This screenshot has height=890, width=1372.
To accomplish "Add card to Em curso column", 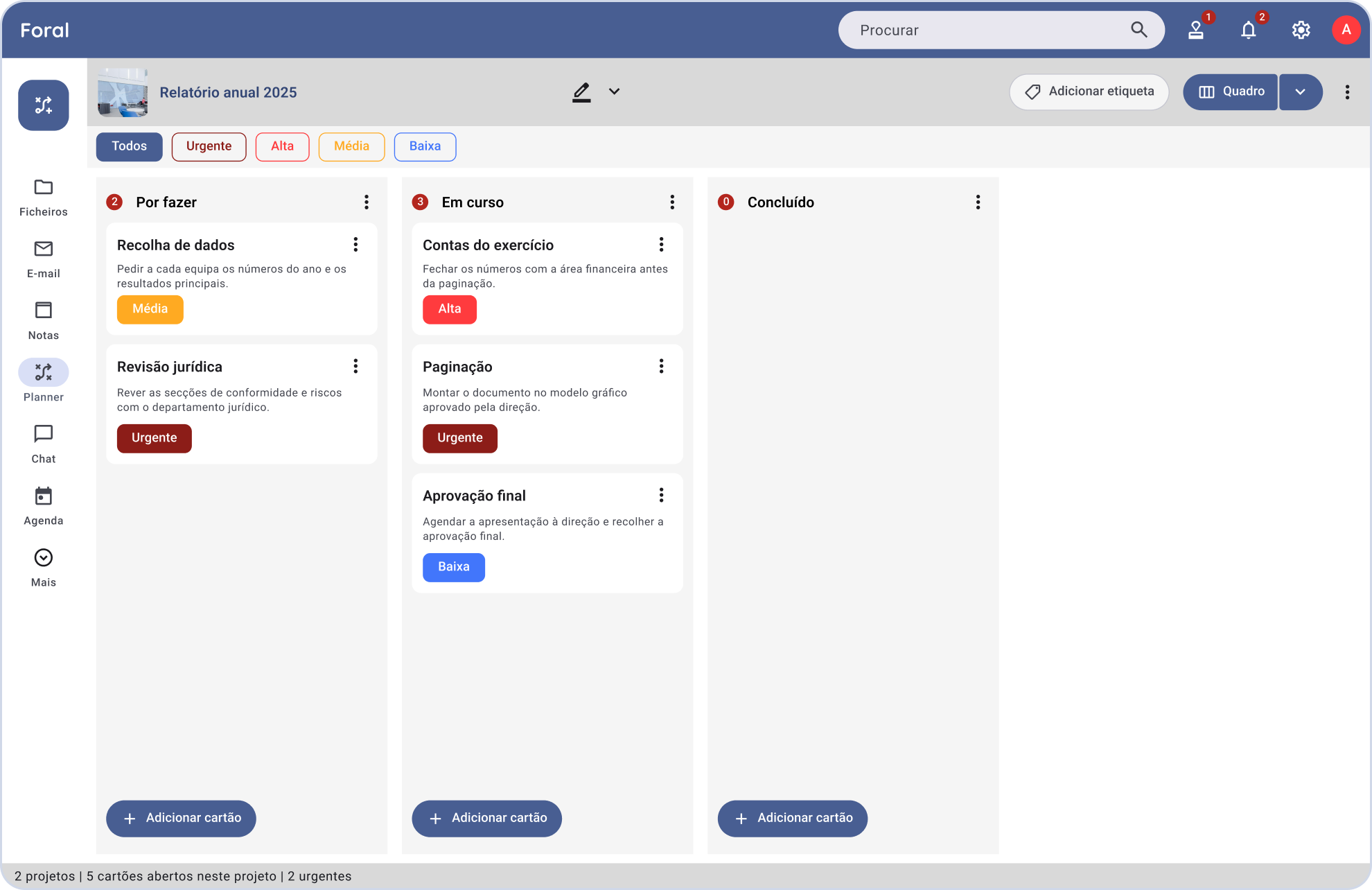I will (486, 819).
